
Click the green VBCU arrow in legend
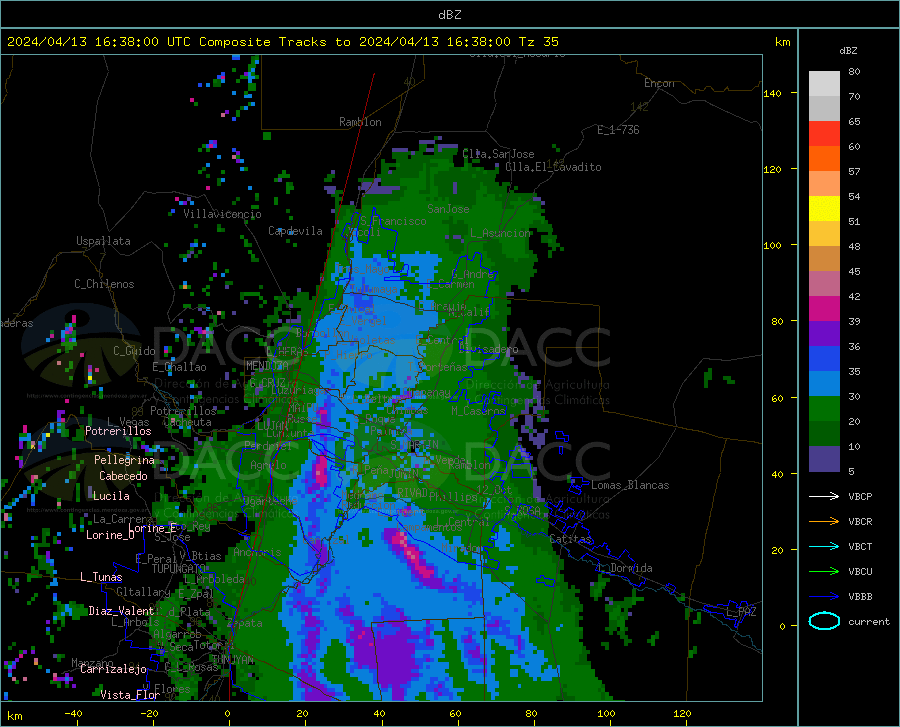pos(824,572)
